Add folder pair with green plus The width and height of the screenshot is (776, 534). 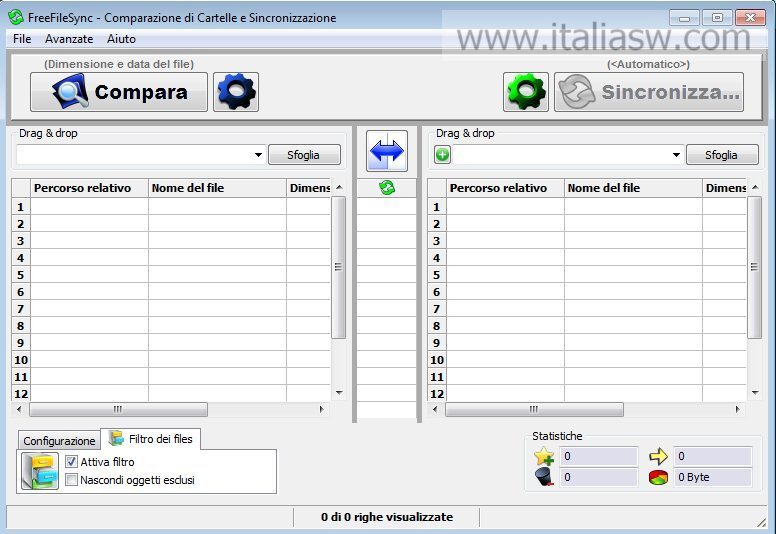click(x=442, y=155)
